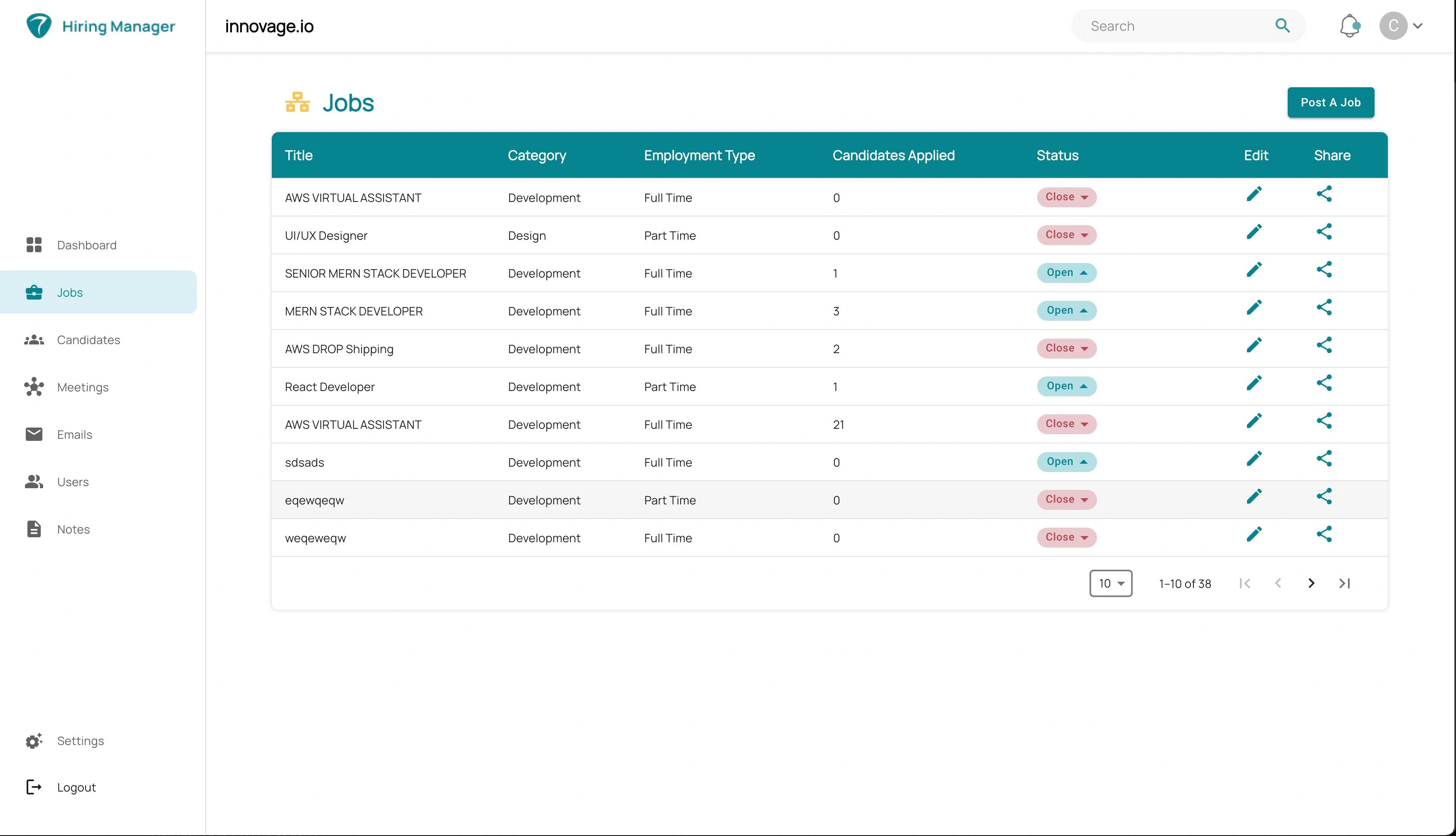
Task: Share the MERN STACK DEVELOPER job
Action: [1324, 308]
